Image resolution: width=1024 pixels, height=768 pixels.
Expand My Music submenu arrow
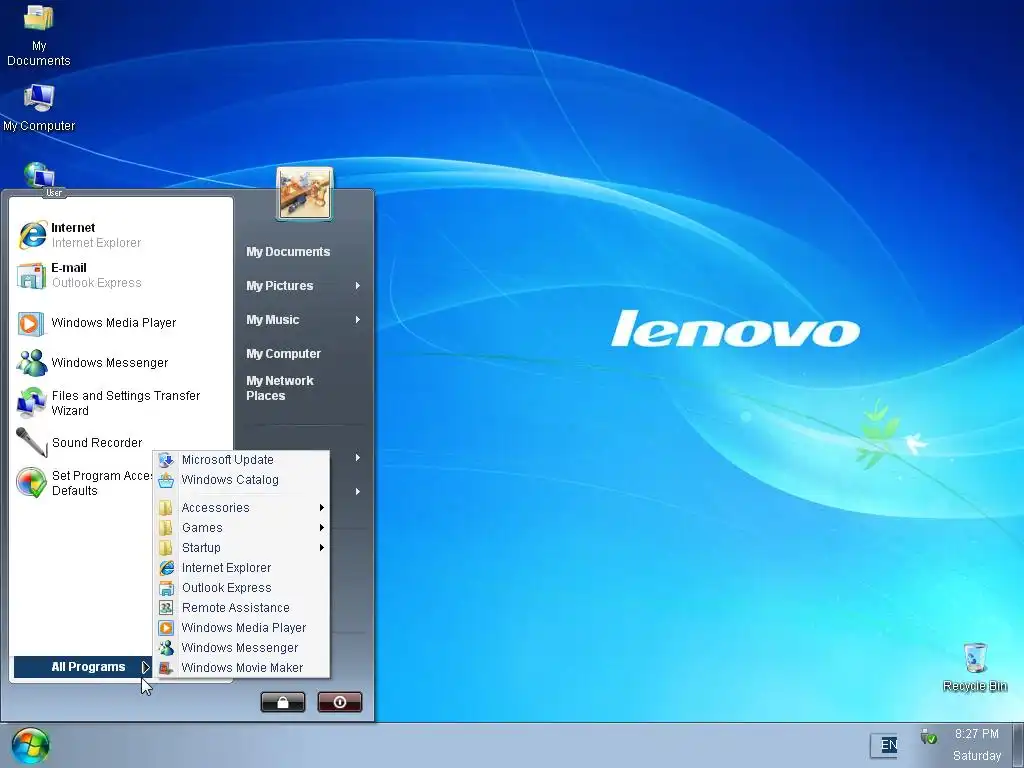358,320
